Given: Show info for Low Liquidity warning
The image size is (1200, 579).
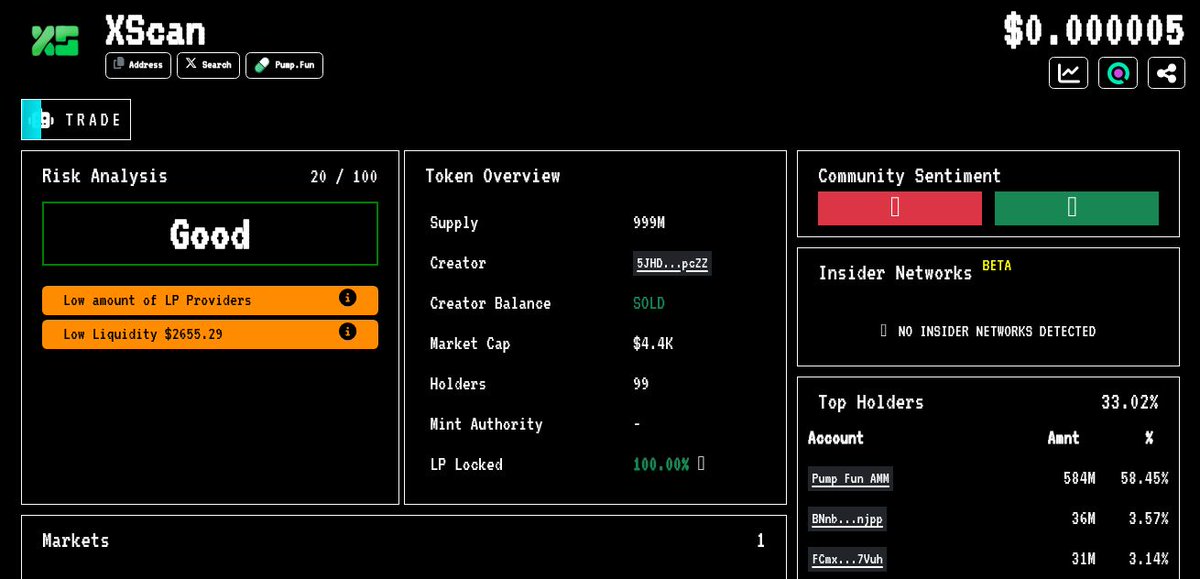Looking at the screenshot, I should [347, 332].
